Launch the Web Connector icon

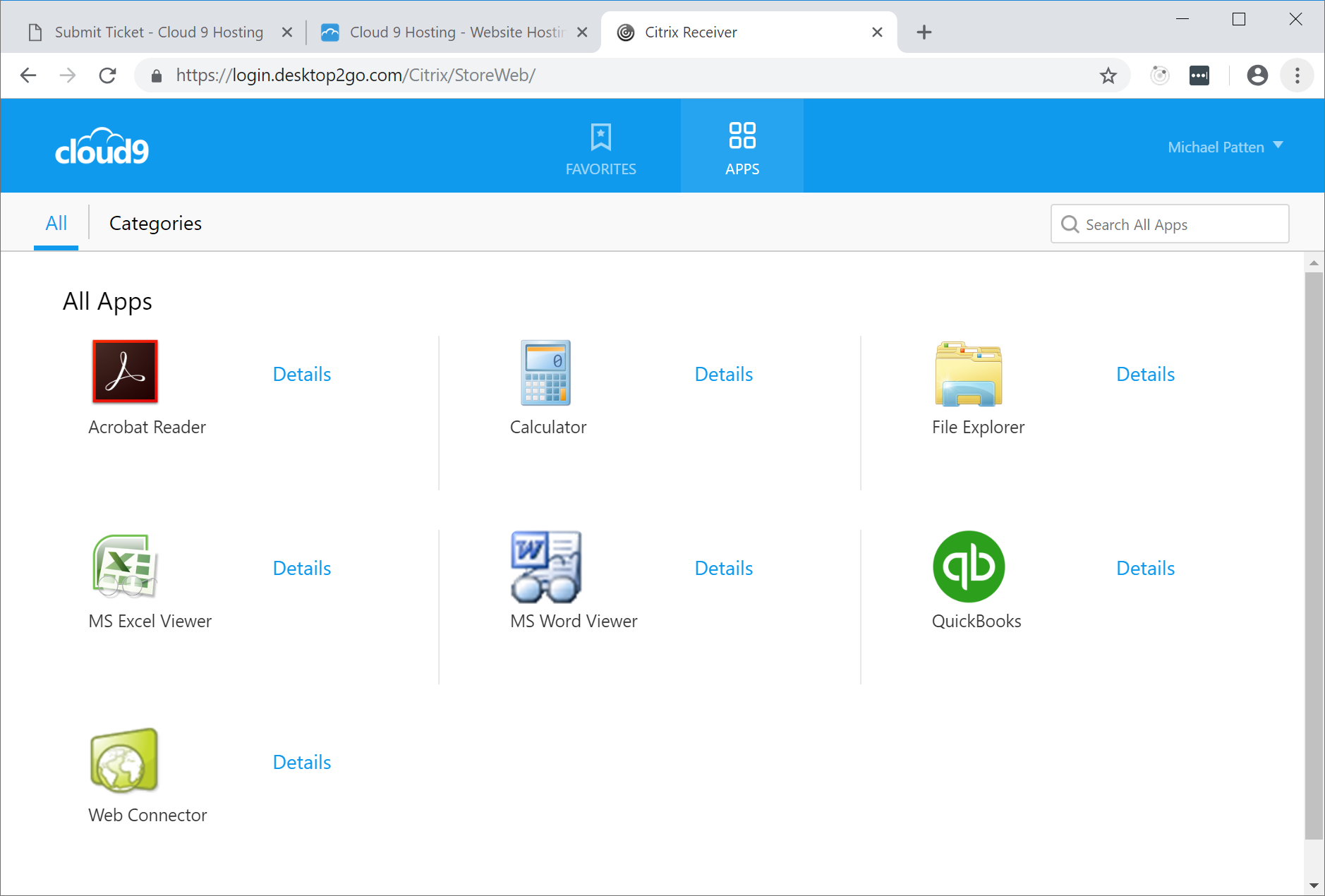pos(124,760)
